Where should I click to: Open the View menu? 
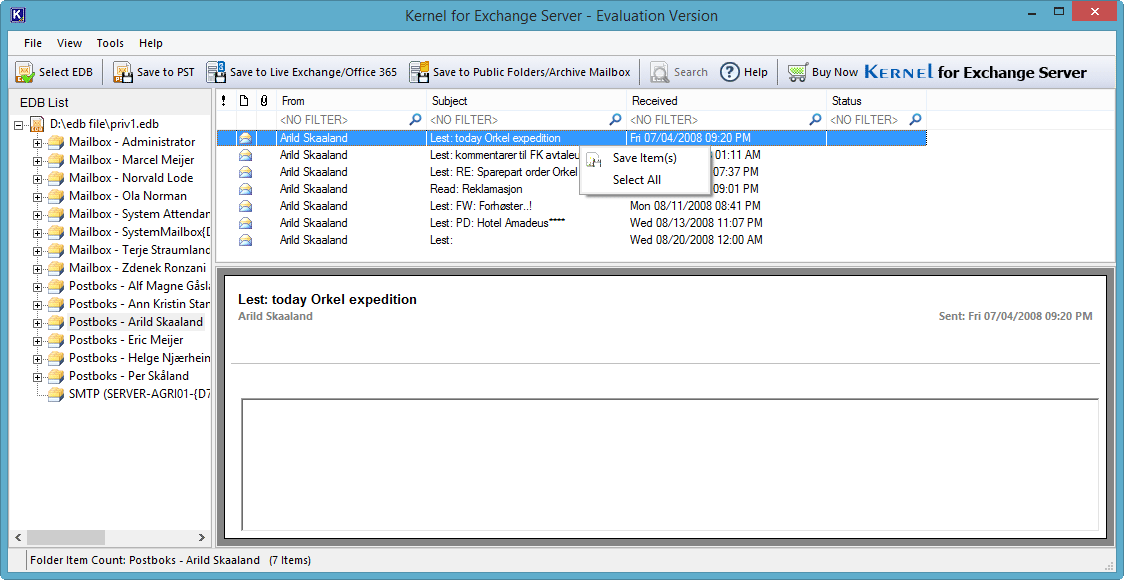pyautogui.click(x=70, y=43)
